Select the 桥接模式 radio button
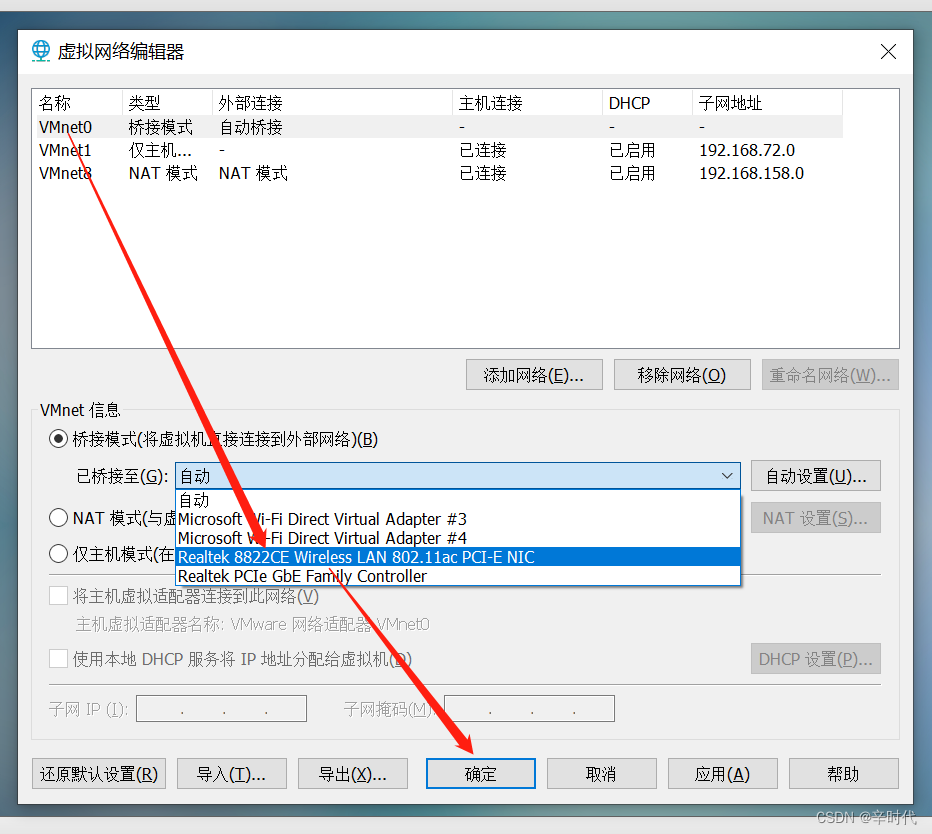Screen dimensions: 932x834 pyautogui.click(x=58, y=439)
